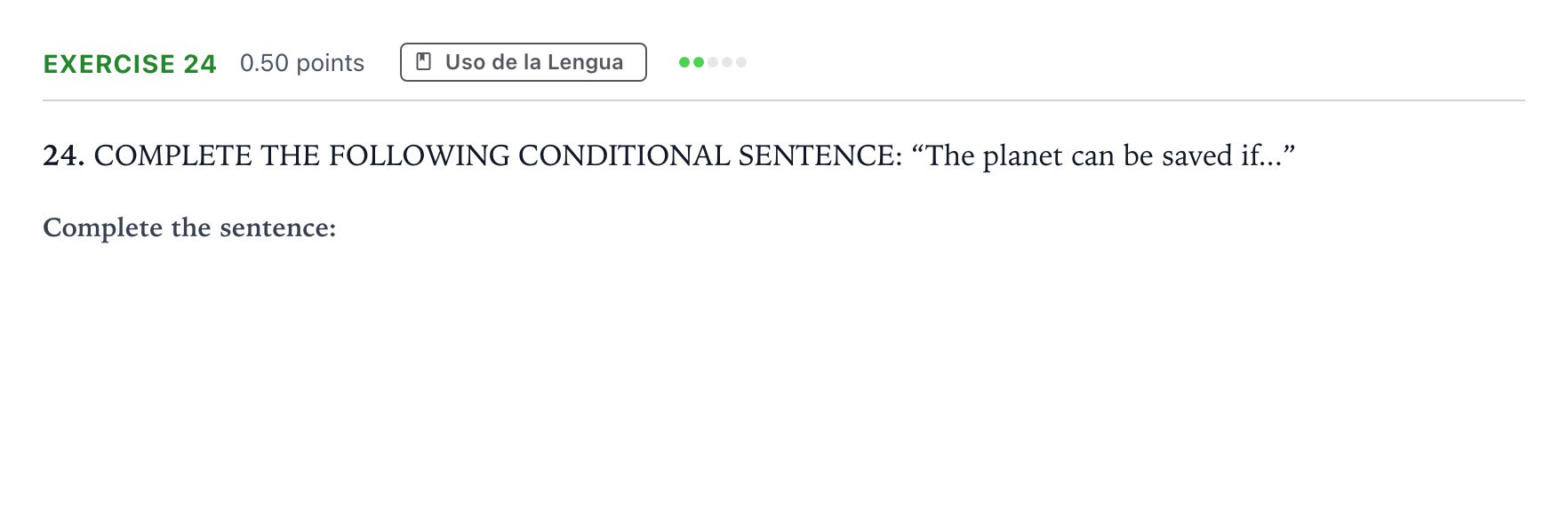This screenshot has width=1568, height=517.
Task: Click the word Lengua in the tag
Action: (585, 62)
